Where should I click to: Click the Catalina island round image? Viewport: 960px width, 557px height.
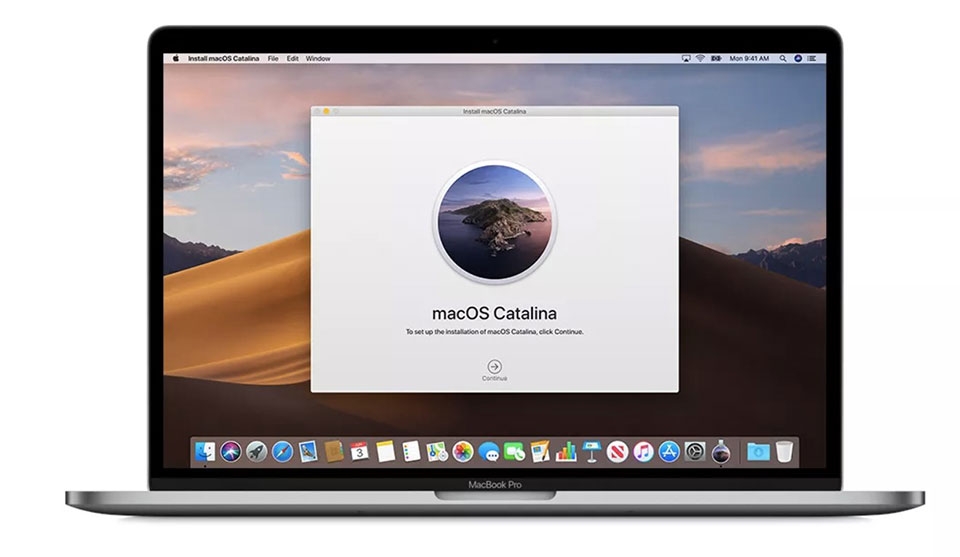coord(495,222)
